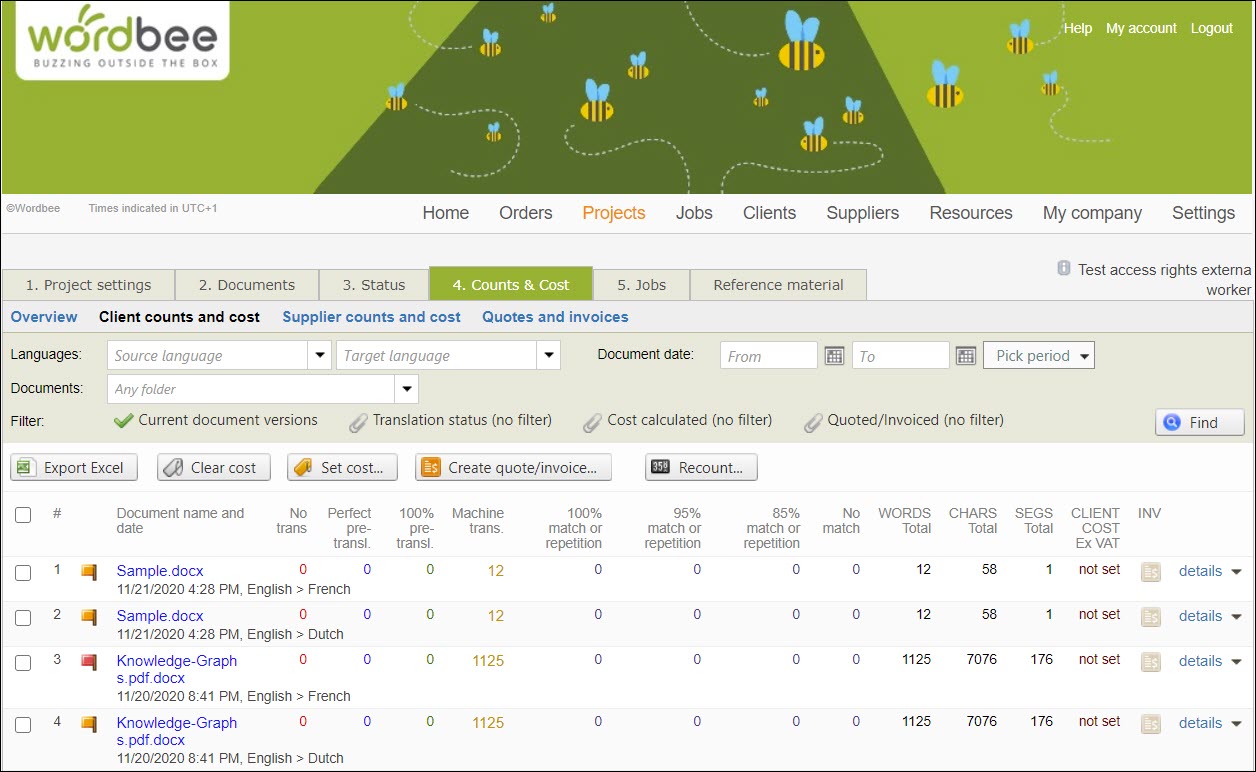Screen dimensions: 1256x772
Task: Switch to the Supplier counts and cost tab
Action: click(x=371, y=317)
